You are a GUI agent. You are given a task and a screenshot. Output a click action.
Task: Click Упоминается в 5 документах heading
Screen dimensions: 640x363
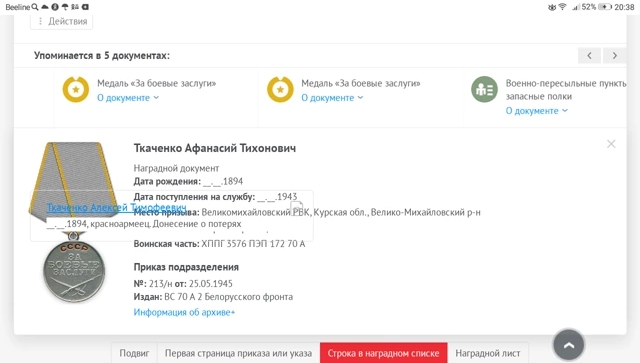tap(102, 56)
